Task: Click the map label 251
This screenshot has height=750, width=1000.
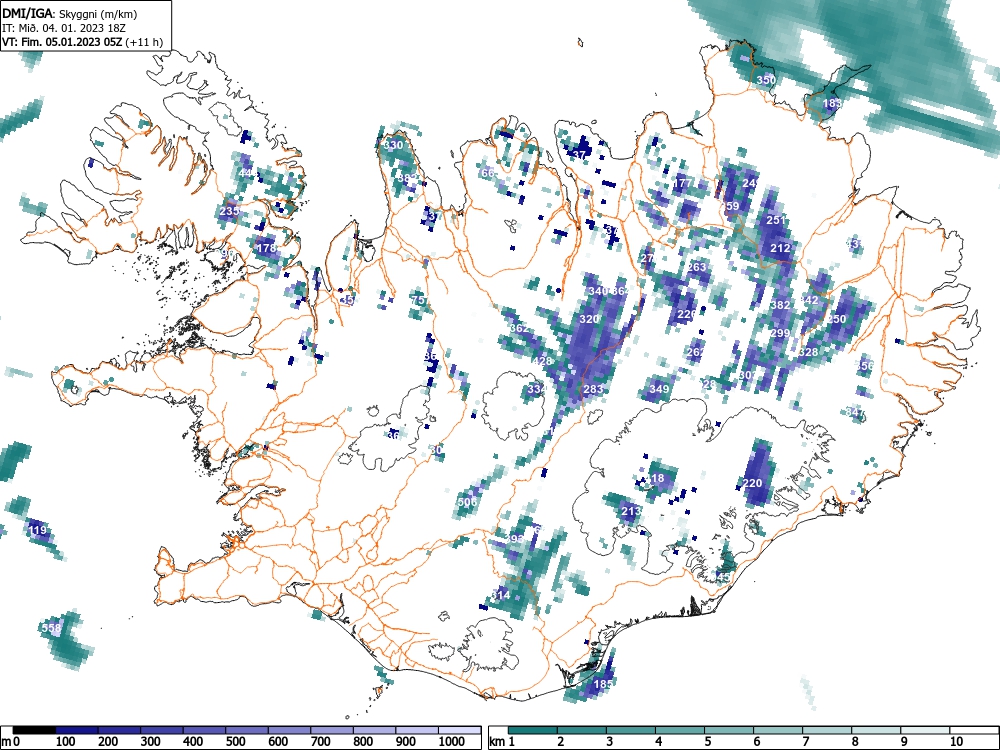Action: (776, 220)
